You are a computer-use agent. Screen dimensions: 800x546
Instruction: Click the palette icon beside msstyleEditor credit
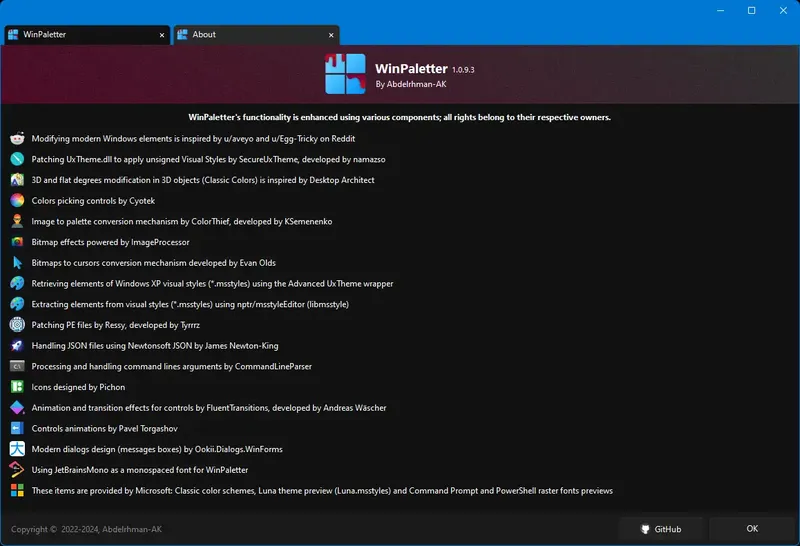tap(17, 304)
